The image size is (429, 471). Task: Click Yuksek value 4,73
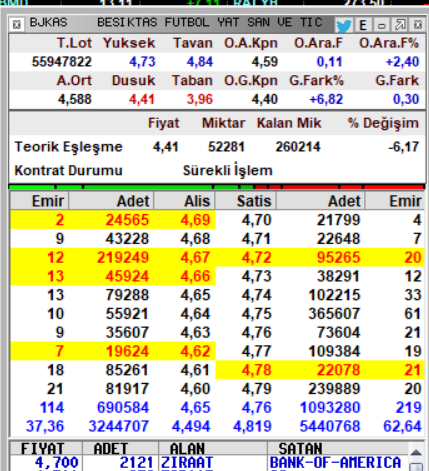(142, 62)
